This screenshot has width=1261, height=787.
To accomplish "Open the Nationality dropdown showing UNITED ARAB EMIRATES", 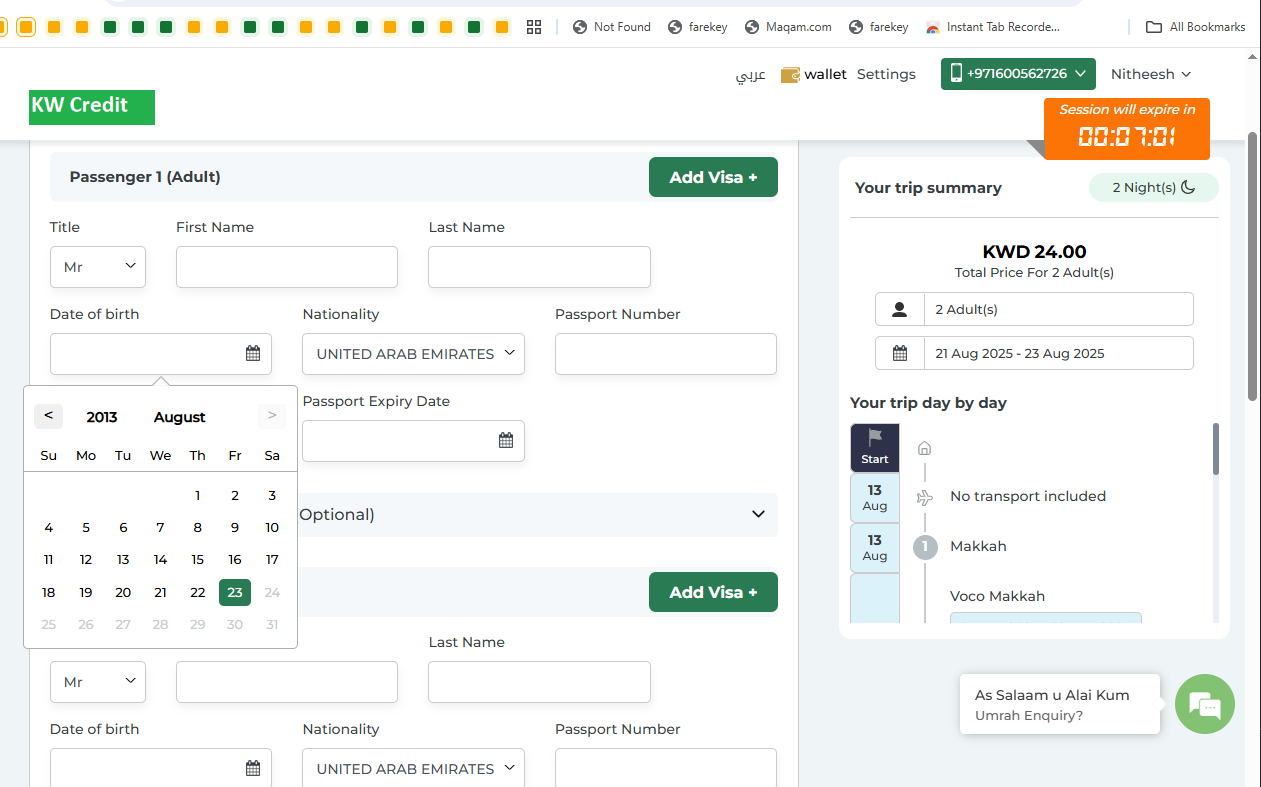I will [x=413, y=354].
